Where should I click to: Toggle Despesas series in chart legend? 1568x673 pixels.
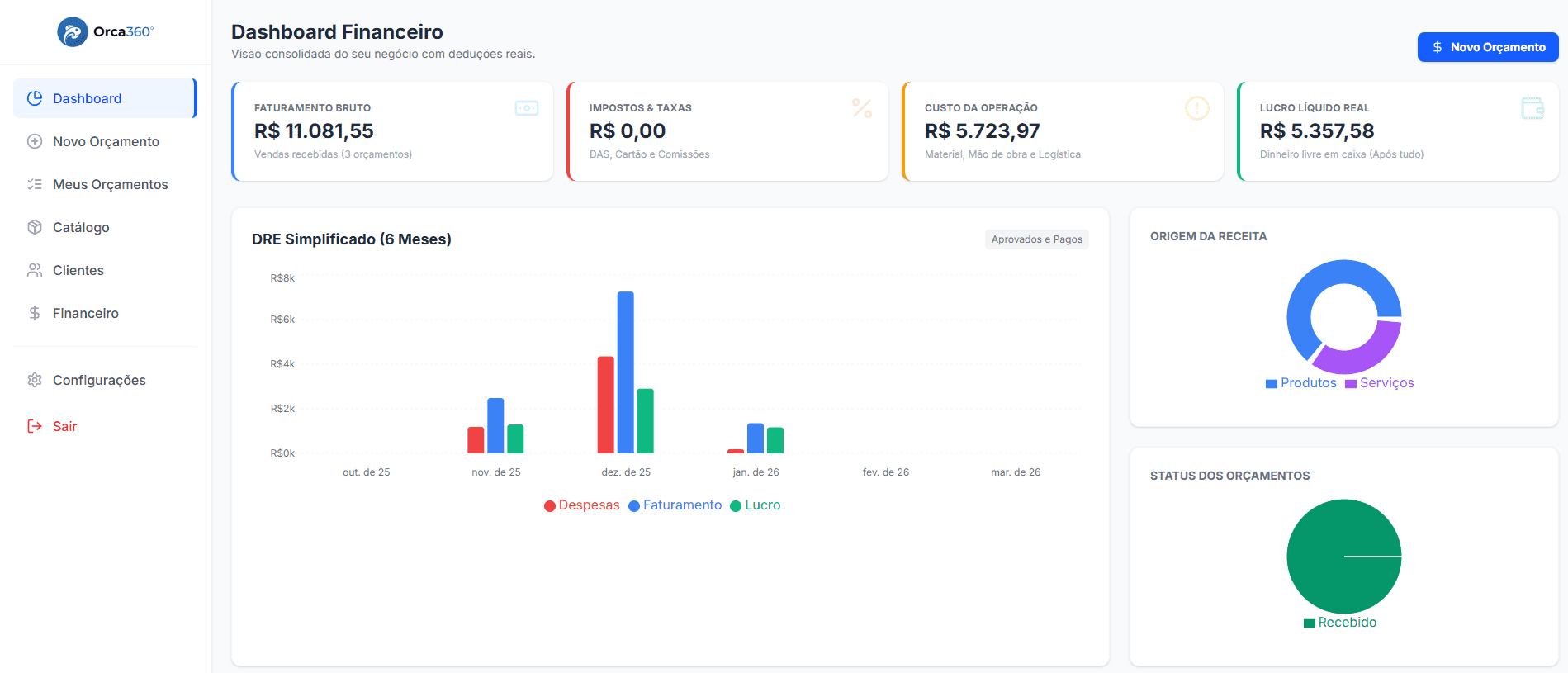point(581,505)
